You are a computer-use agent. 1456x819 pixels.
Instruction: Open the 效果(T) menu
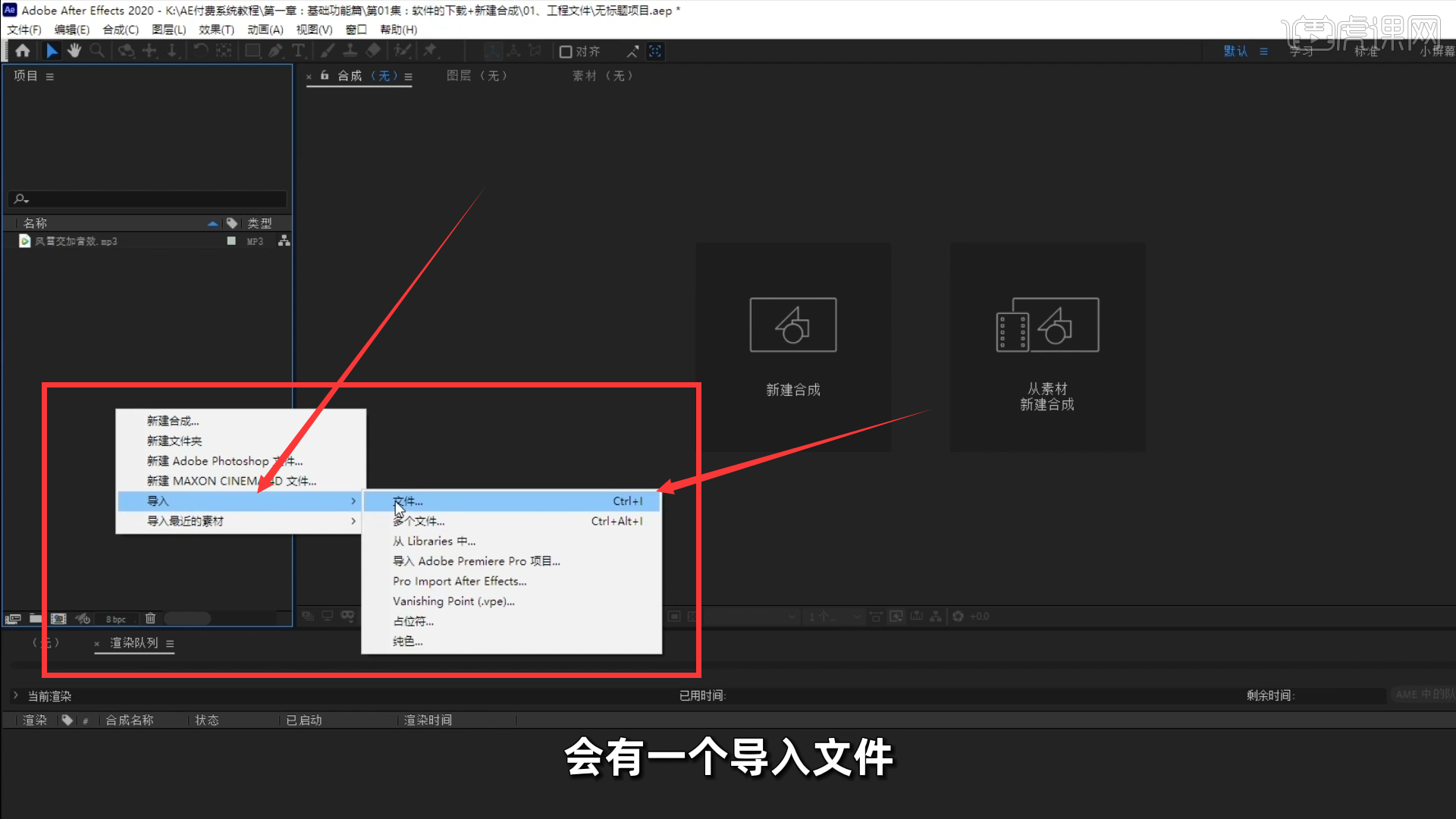(x=215, y=30)
